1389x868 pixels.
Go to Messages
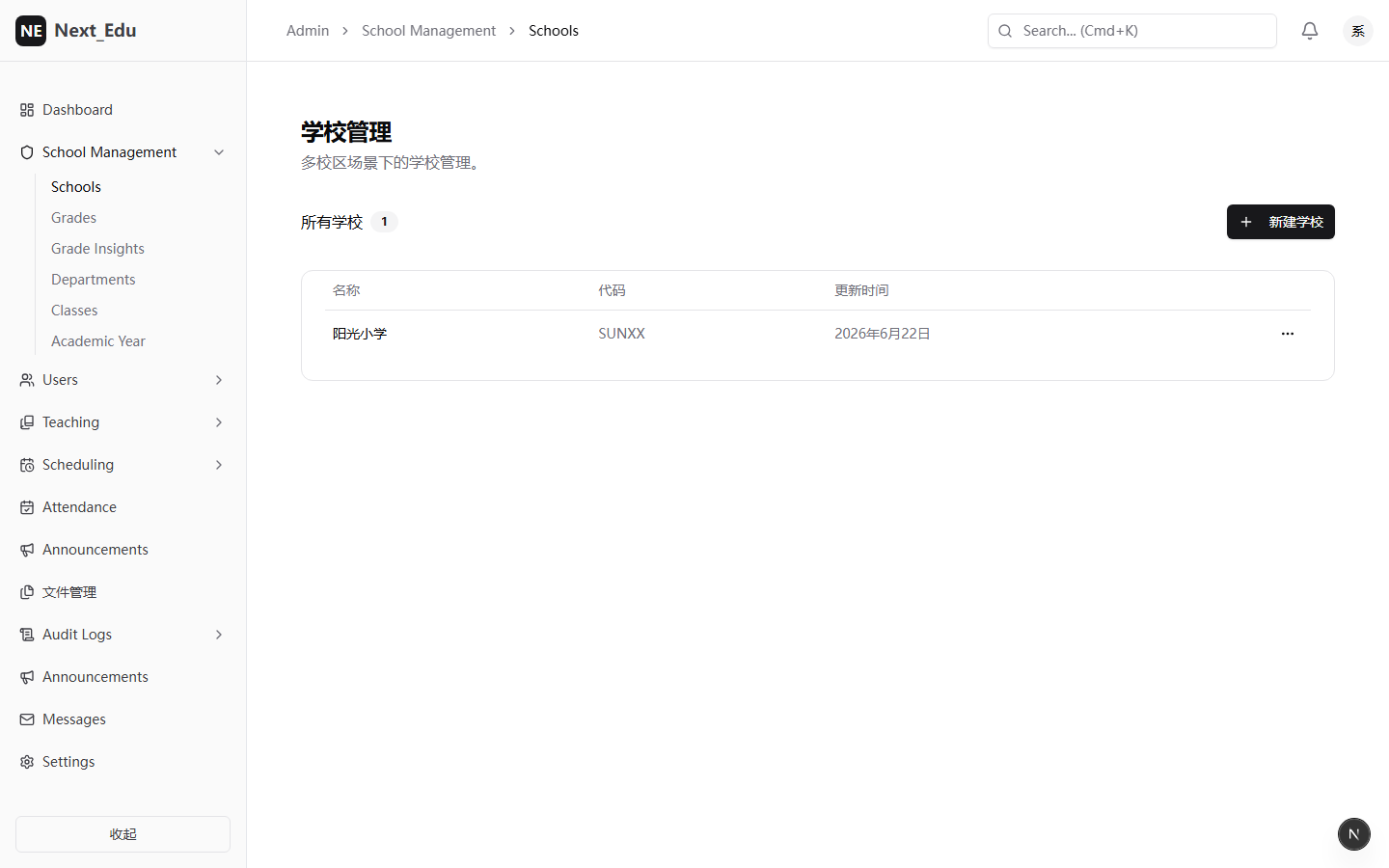(123, 719)
